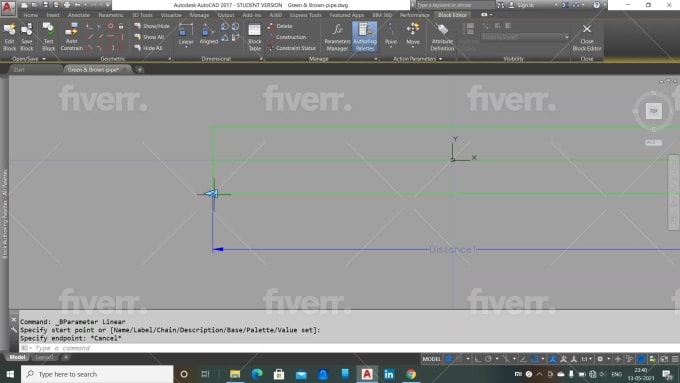Open the Parametric ribbon tab
The height and width of the screenshot is (383, 680).
(111, 15)
